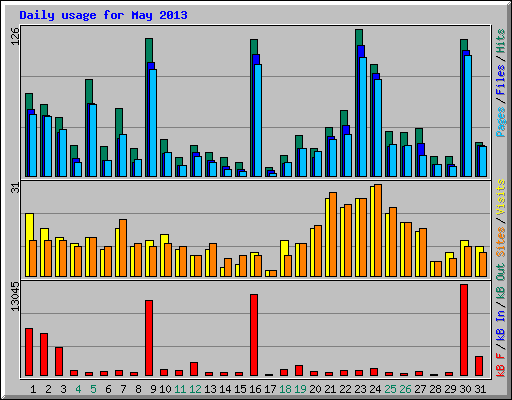Click green weekend day label "18"
Image resolution: width=512 pixels, height=400 pixels.
(x=285, y=389)
